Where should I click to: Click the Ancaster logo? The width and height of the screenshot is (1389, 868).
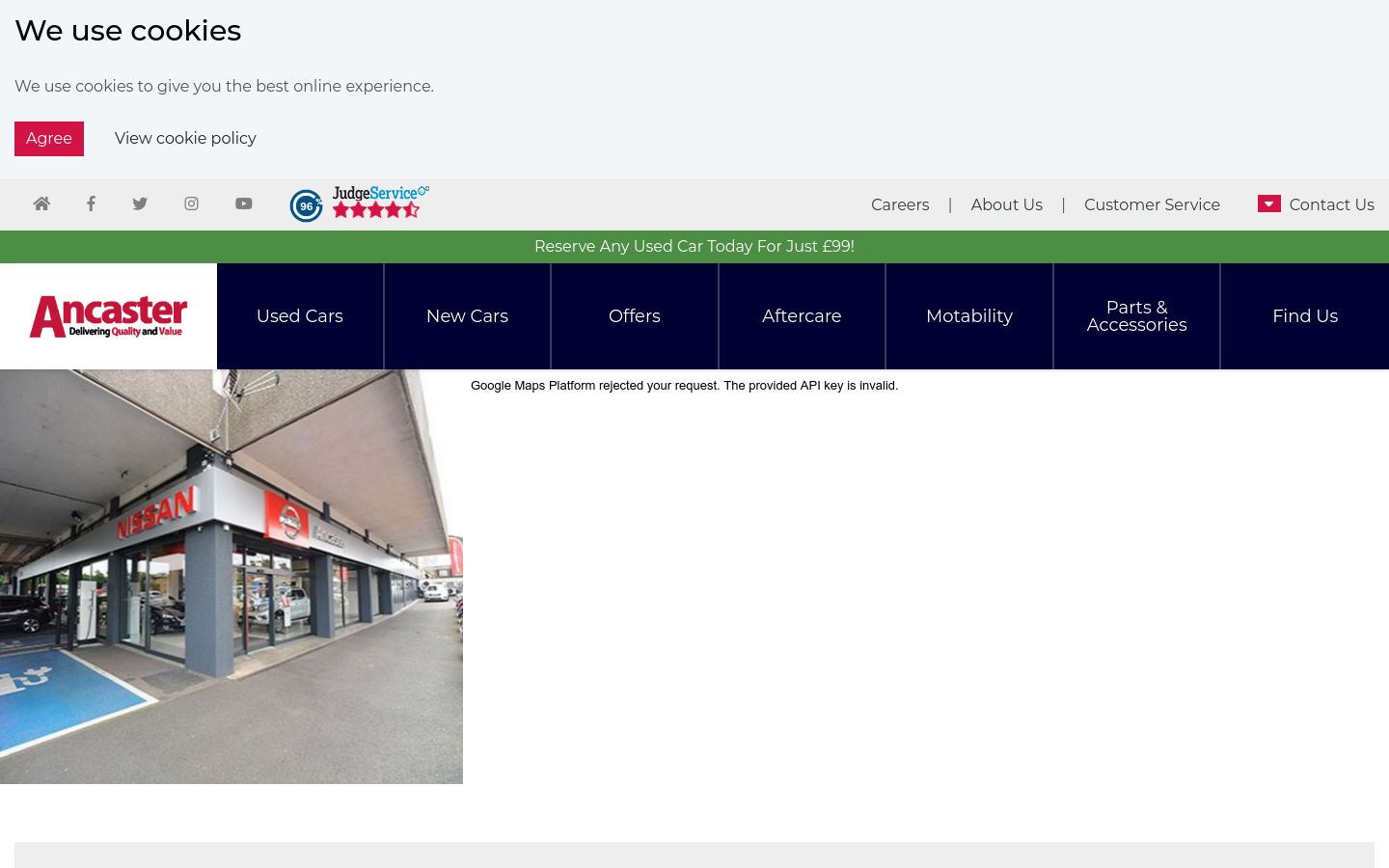click(108, 316)
